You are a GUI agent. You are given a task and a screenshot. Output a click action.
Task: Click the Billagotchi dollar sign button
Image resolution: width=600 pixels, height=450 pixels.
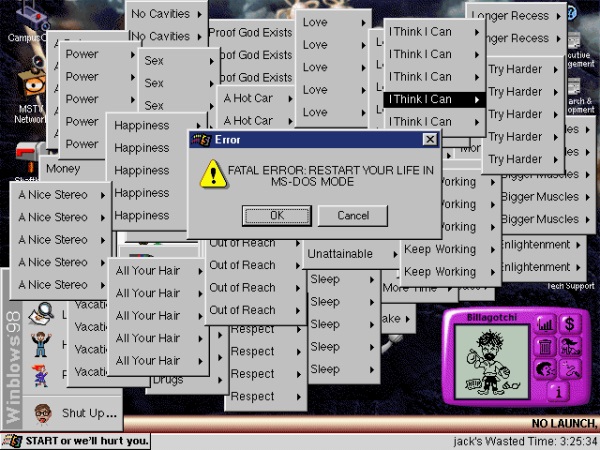570,324
